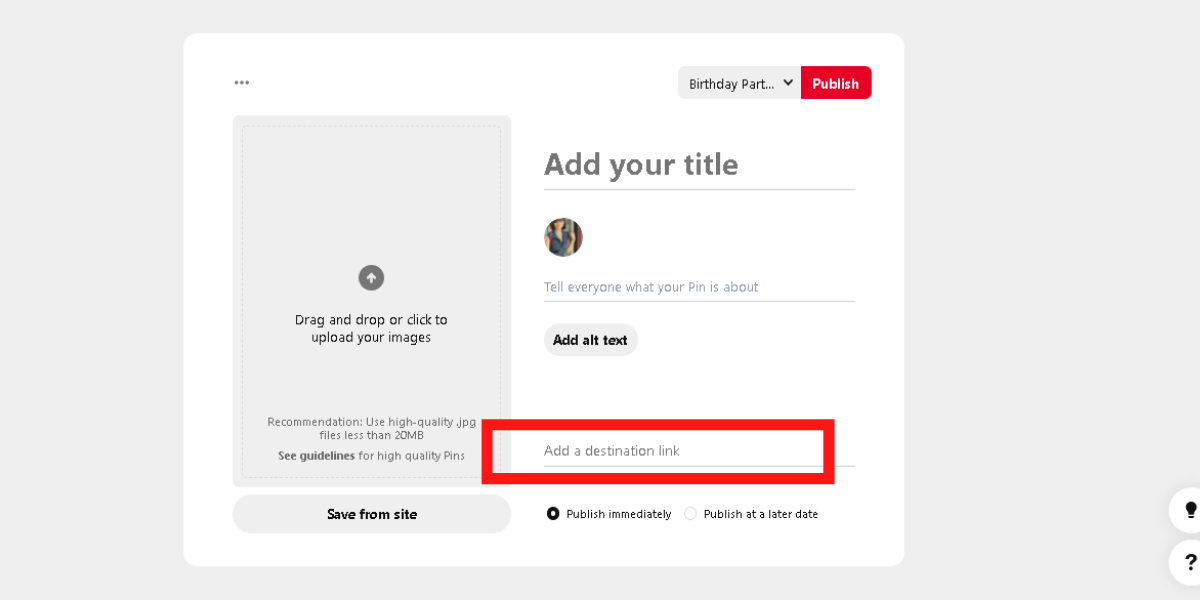This screenshot has width=1200, height=600.
Task: Click the Drag and drop upload text
Action: 371,329
